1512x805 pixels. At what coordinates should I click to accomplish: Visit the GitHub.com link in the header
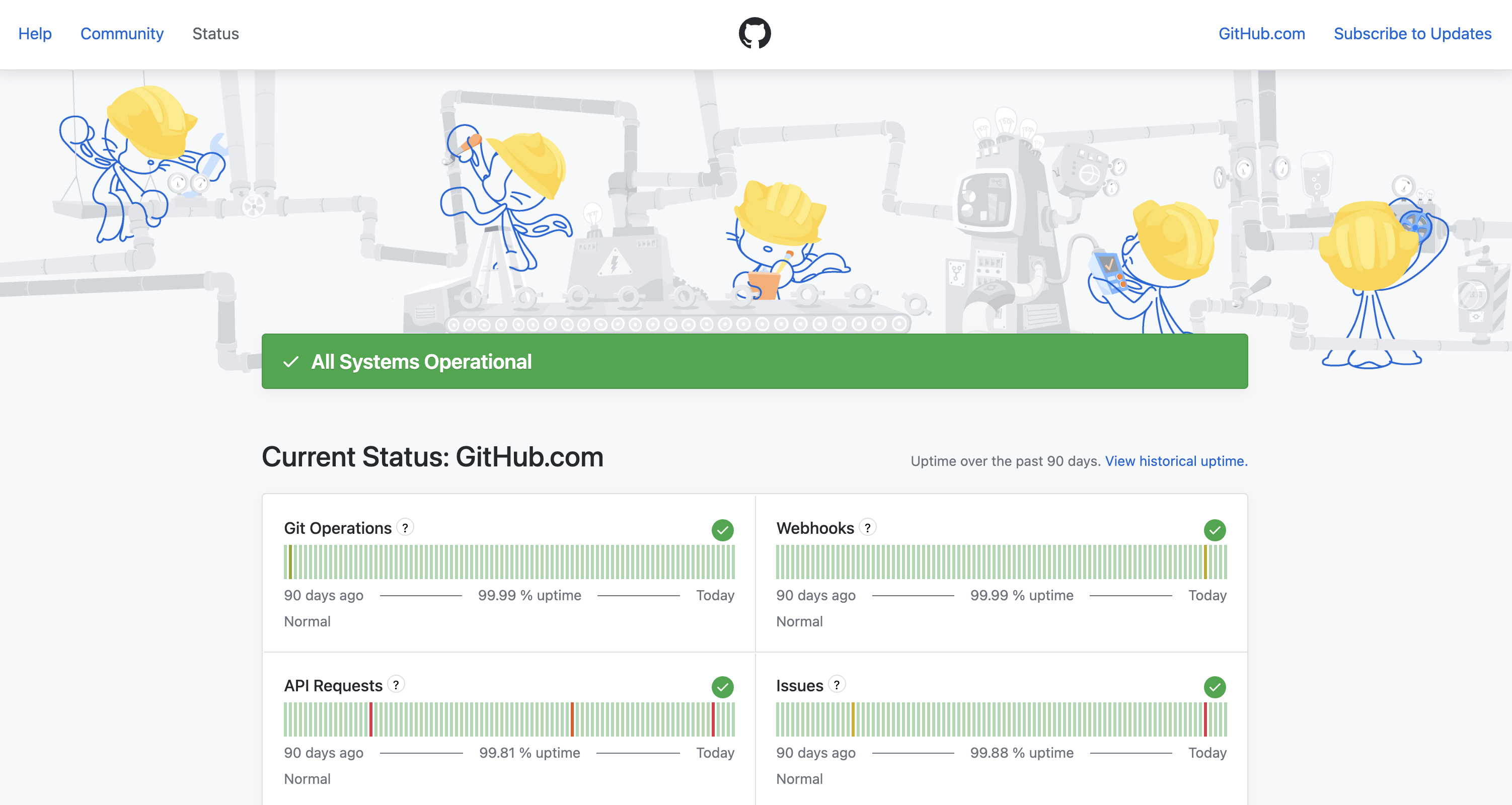1262,34
